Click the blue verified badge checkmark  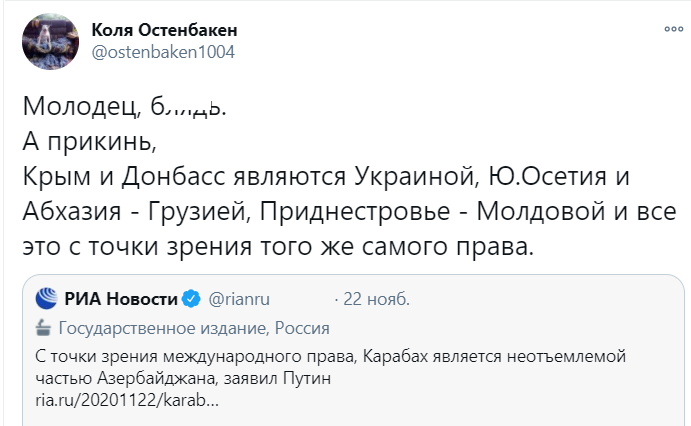191,299
